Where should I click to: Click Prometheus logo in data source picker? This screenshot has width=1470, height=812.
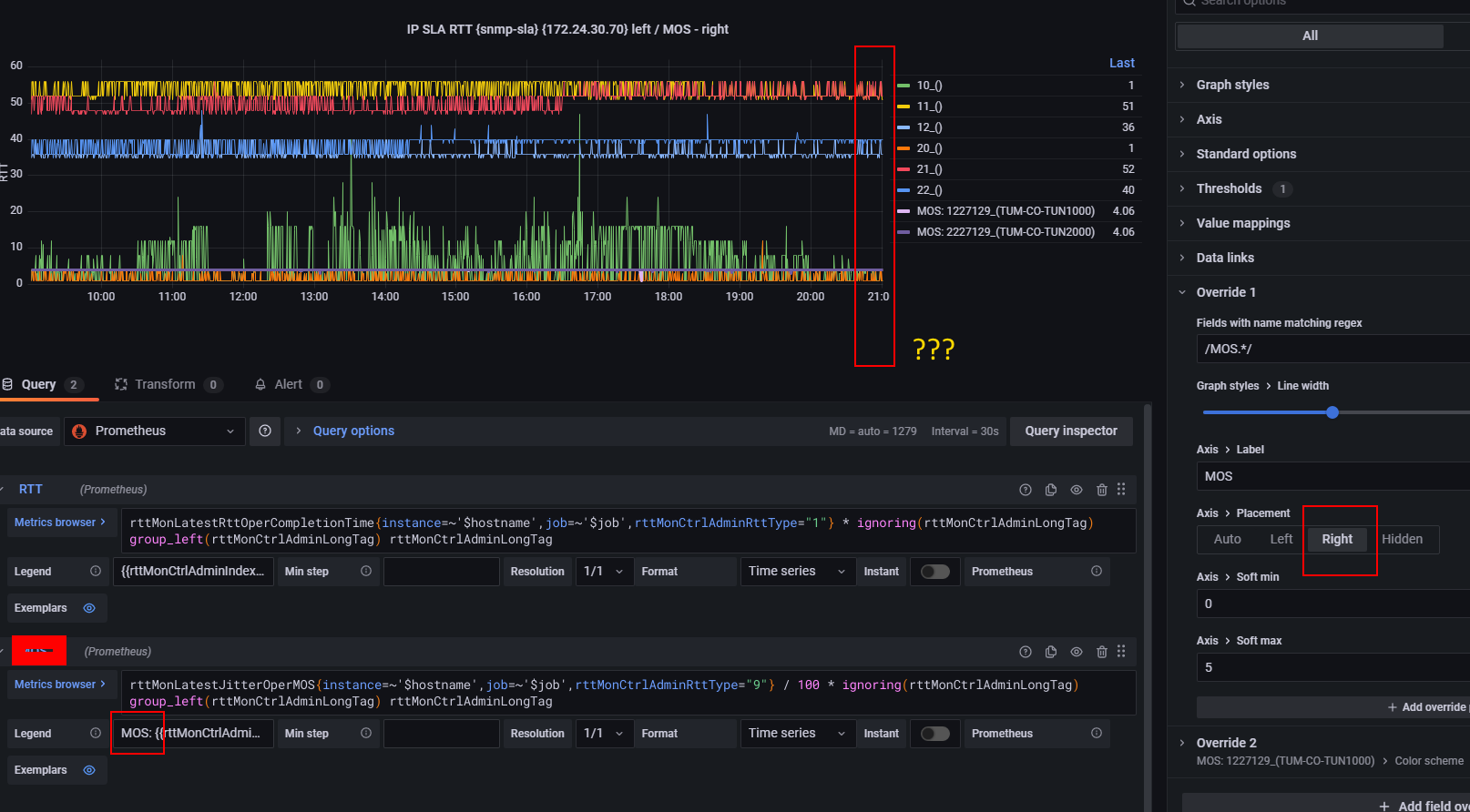[x=79, y=431]
